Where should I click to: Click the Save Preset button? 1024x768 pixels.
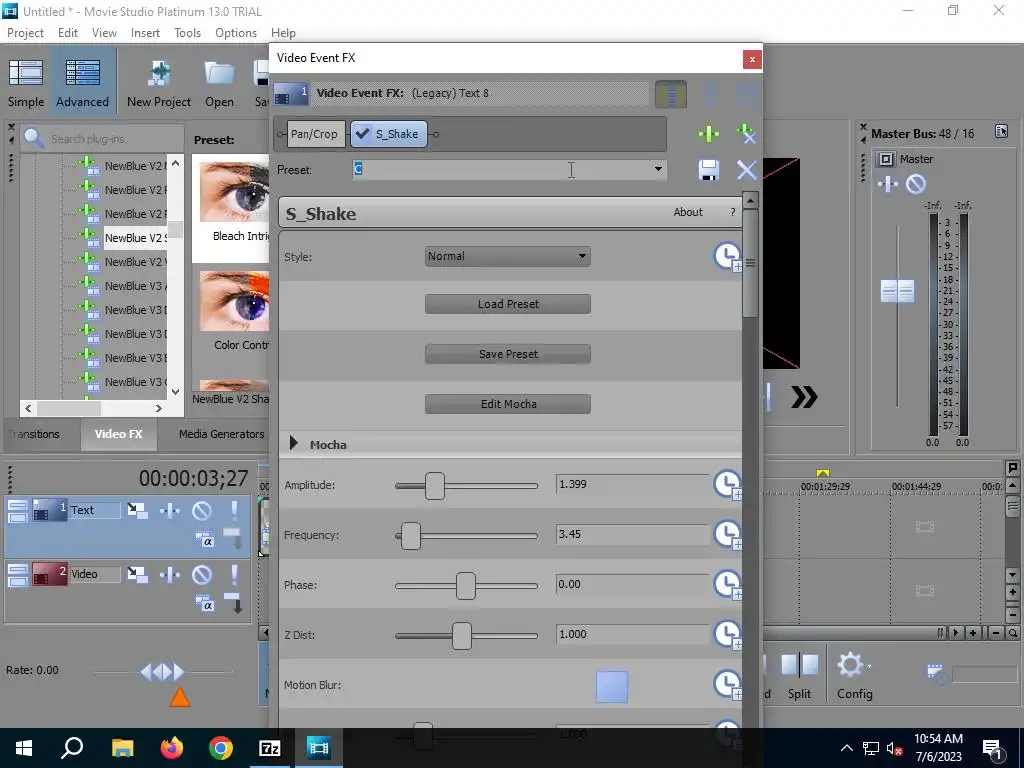[507, 354]
